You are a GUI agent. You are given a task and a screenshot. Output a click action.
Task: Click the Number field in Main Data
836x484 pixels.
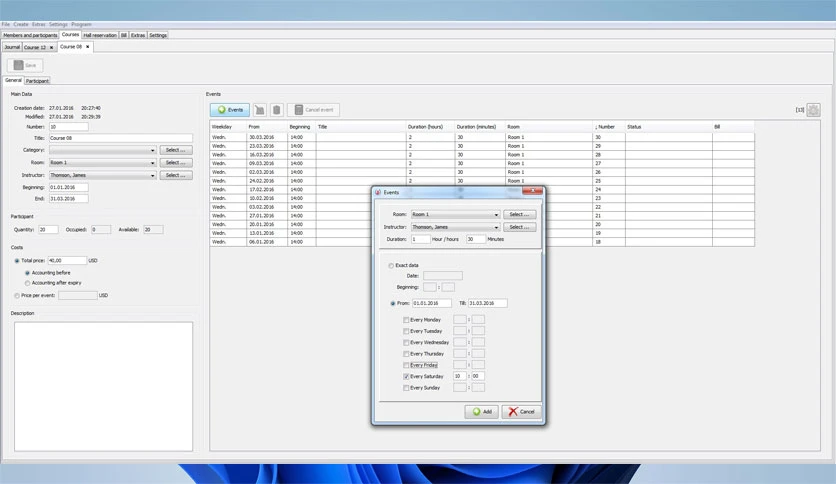69,127
